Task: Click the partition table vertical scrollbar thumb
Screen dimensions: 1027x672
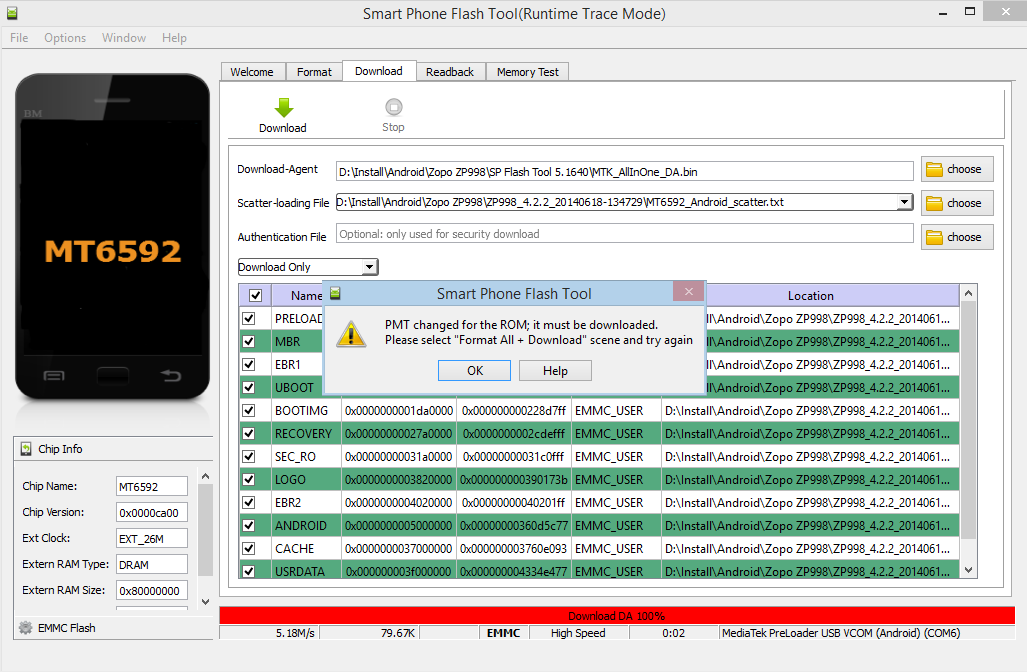Action: point(969,420)
